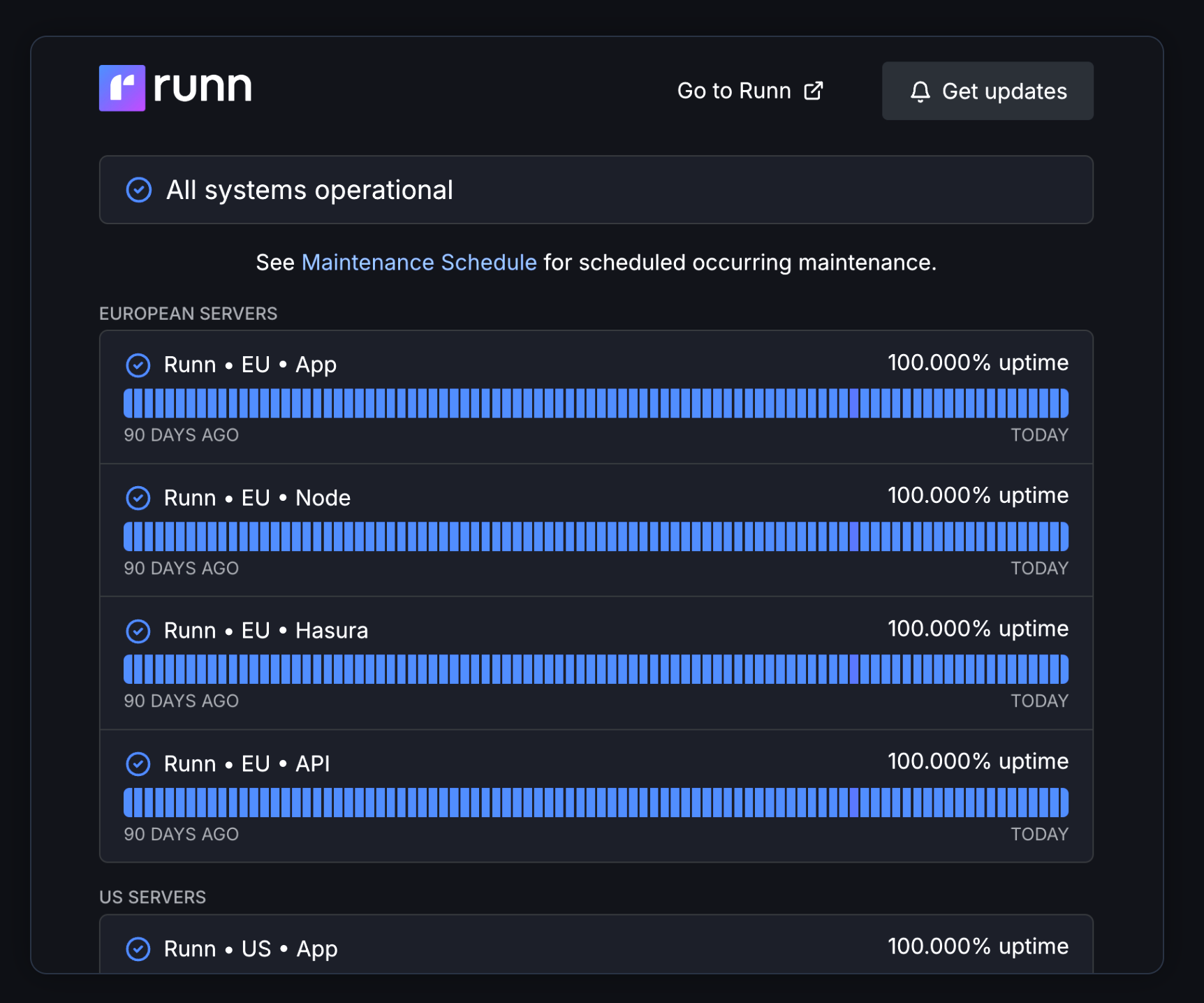Click the 90 DAYS AGO label under EU Hasura
The image size is (1204, 1003).
(182, 701)
